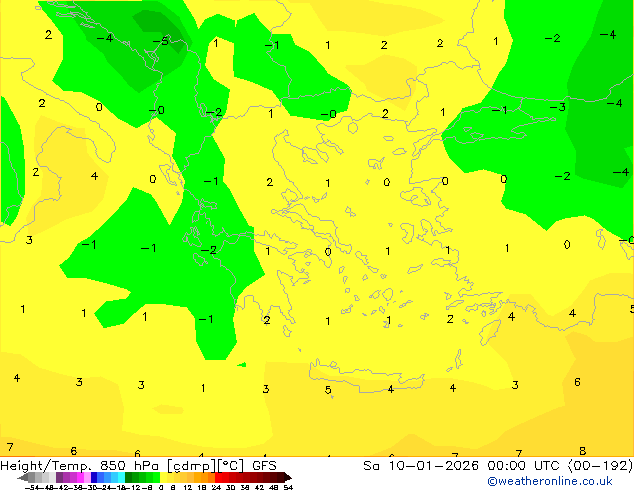Pick the cyan swatch in the legend
The height and width of the screenshot is (490, 634).
tap(121, 477)
